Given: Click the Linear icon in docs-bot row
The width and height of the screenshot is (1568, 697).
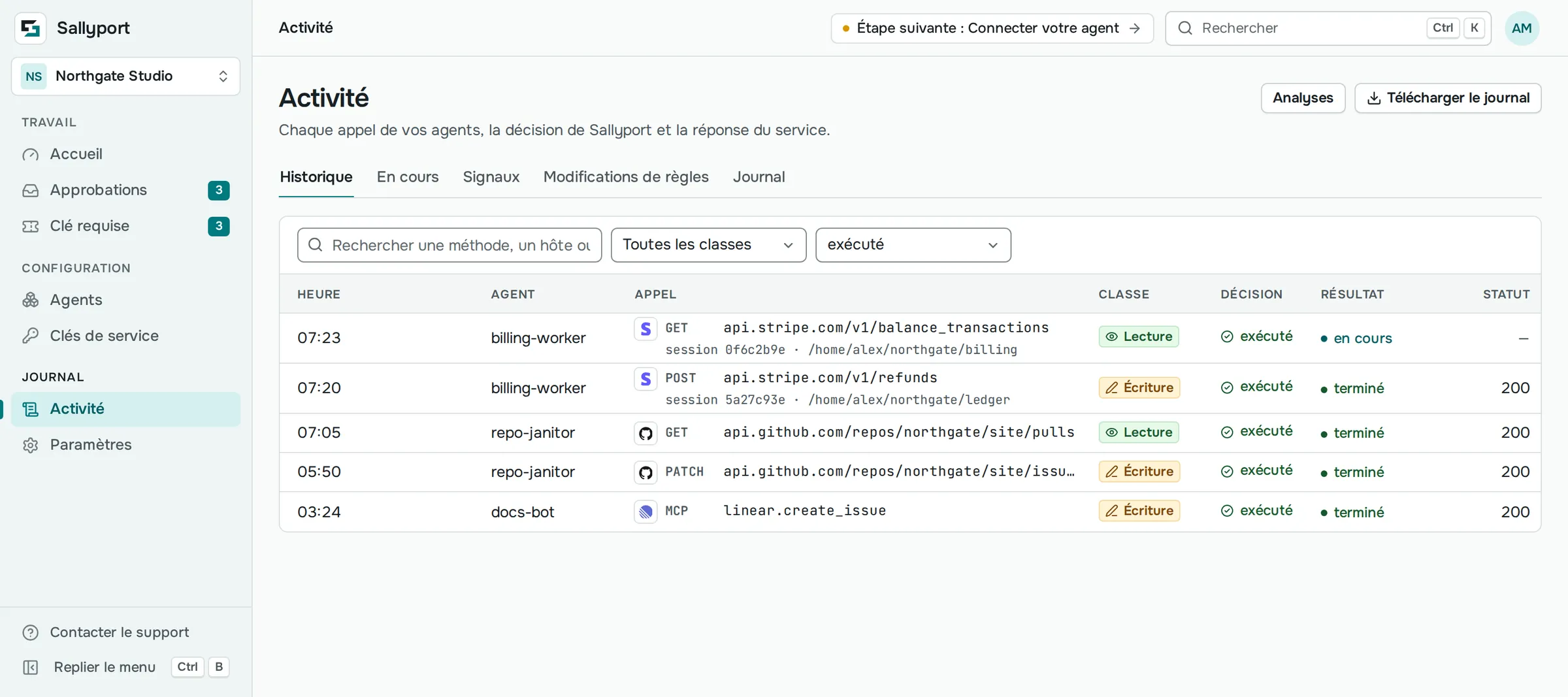Looking at the screenshot, I should pyautogui.click(x=645, y=511).
